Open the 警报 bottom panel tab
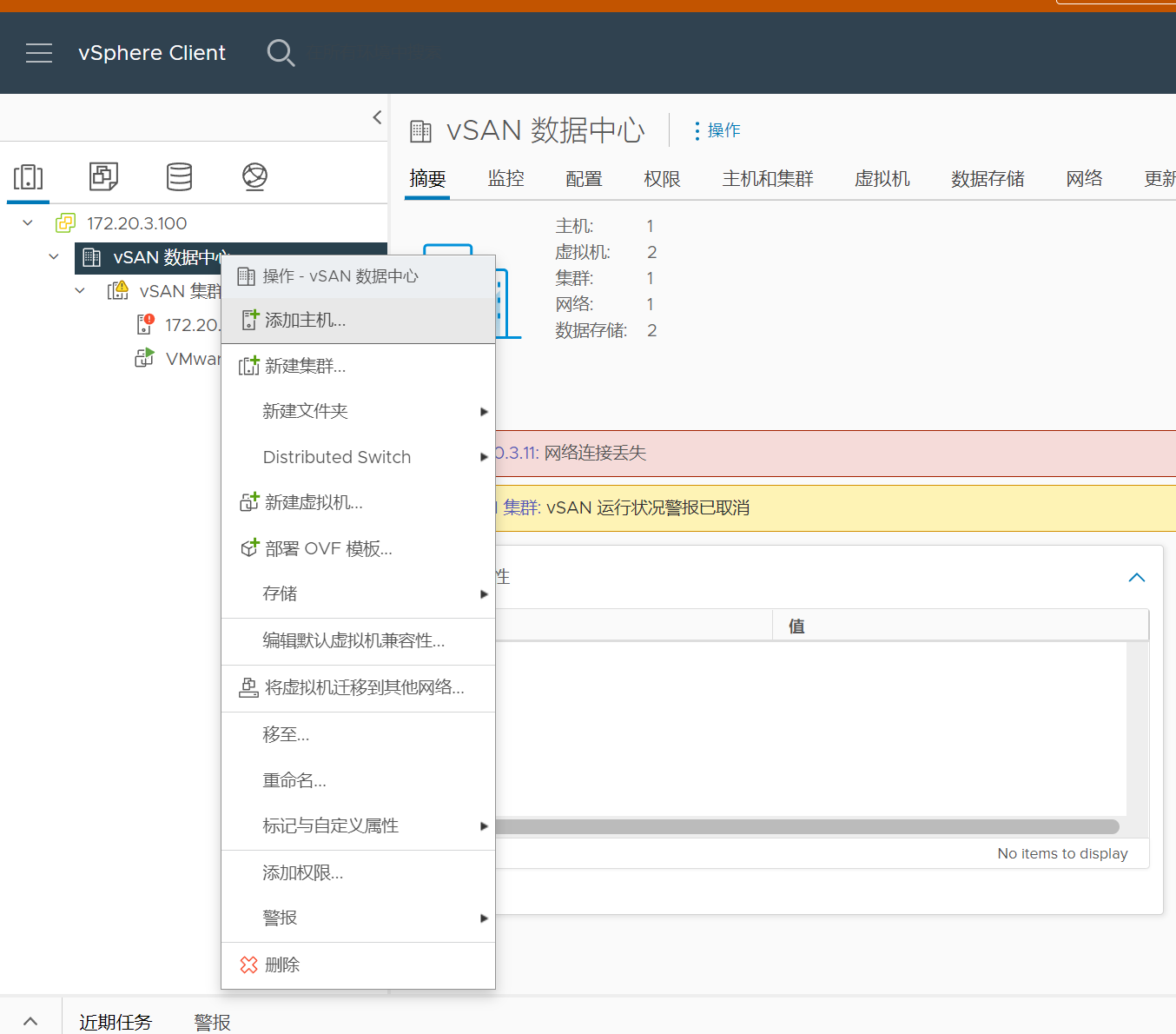The width and height of the screenshot is (1176, 1034). pos(212,1022)
